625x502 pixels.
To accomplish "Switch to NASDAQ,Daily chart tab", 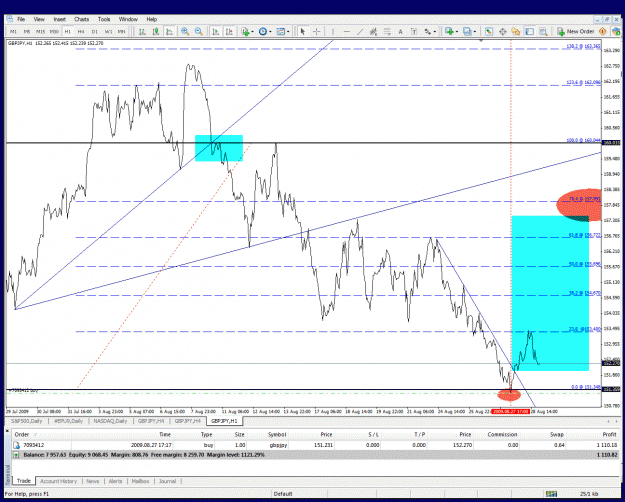I will pyautogui.click(x=110, y=421).
